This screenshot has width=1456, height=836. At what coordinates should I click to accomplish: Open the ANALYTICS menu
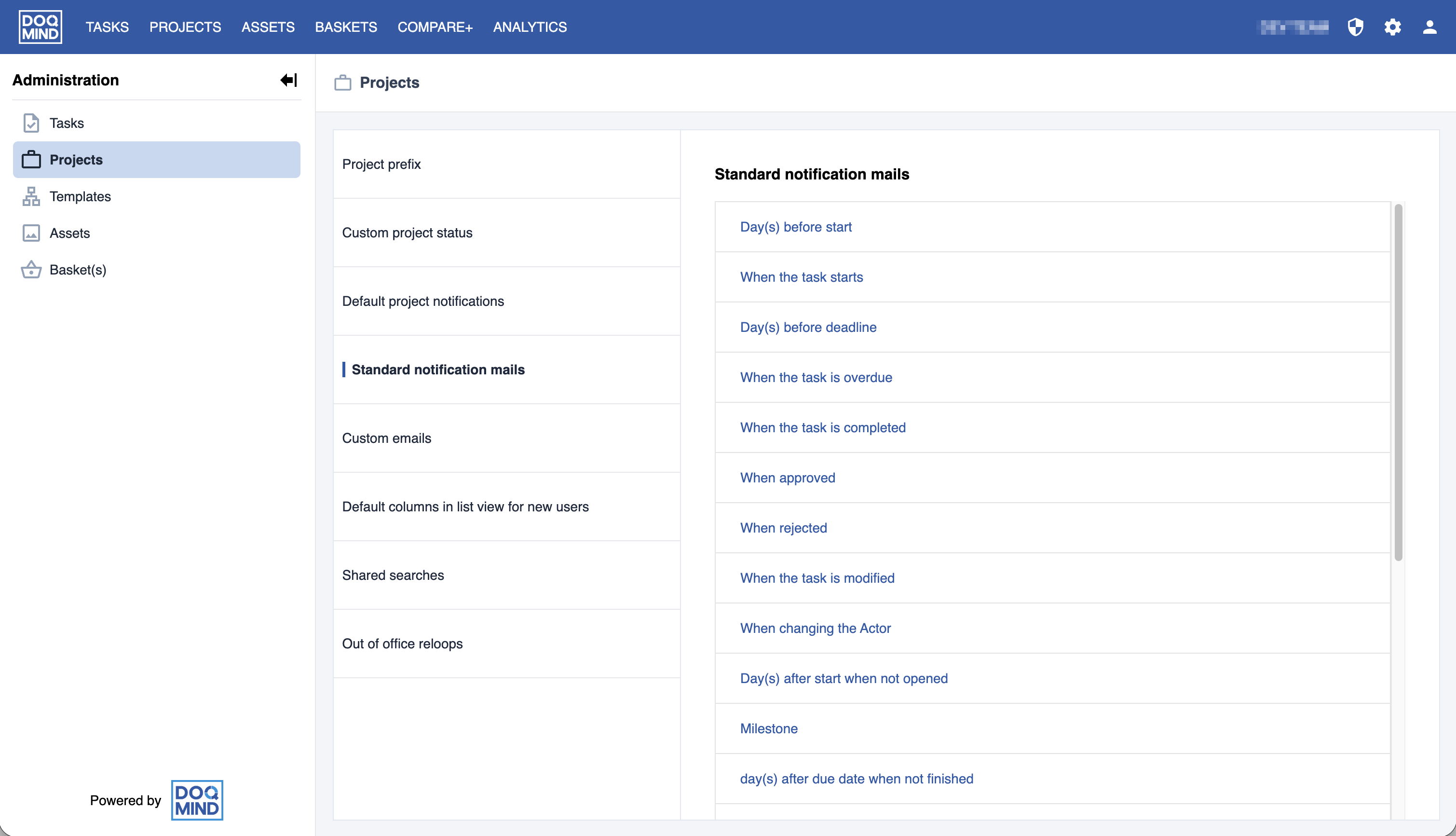click(x=530, y=27)
